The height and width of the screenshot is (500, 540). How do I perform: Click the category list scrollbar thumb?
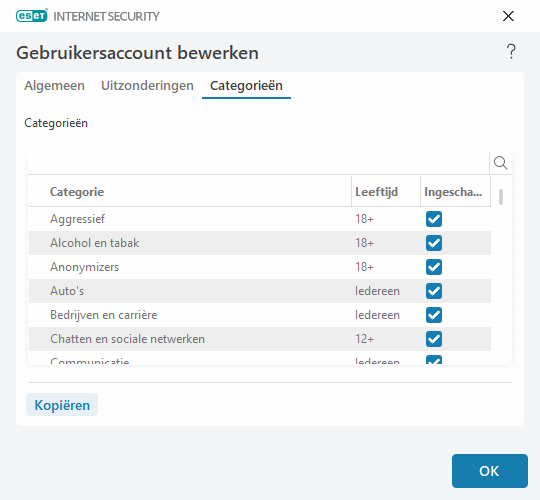tap(501, 197)
